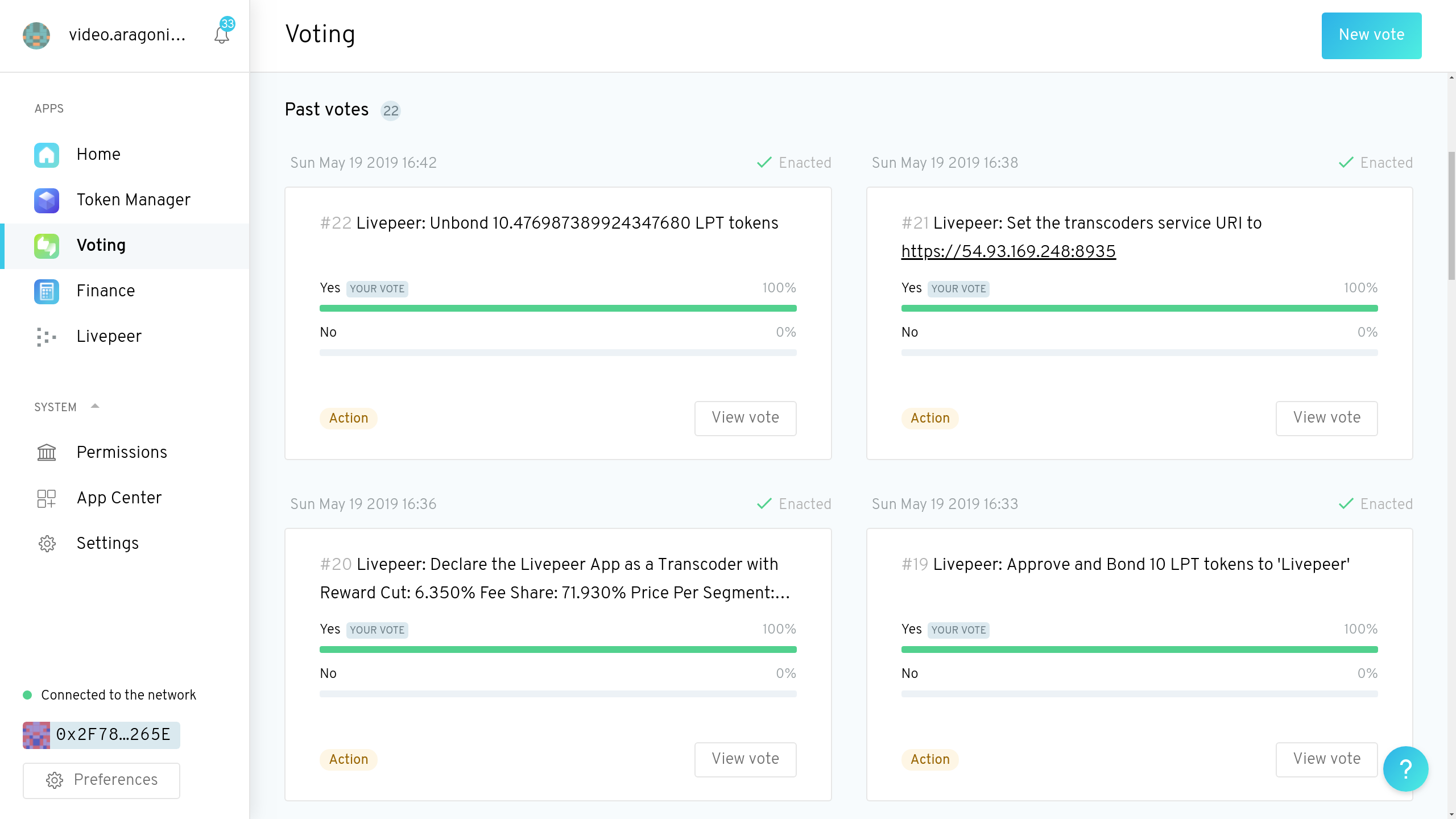Click the video.aragoni… organization name
Image resolution: width=1456 pixels, height=819 pixels.
127,35
